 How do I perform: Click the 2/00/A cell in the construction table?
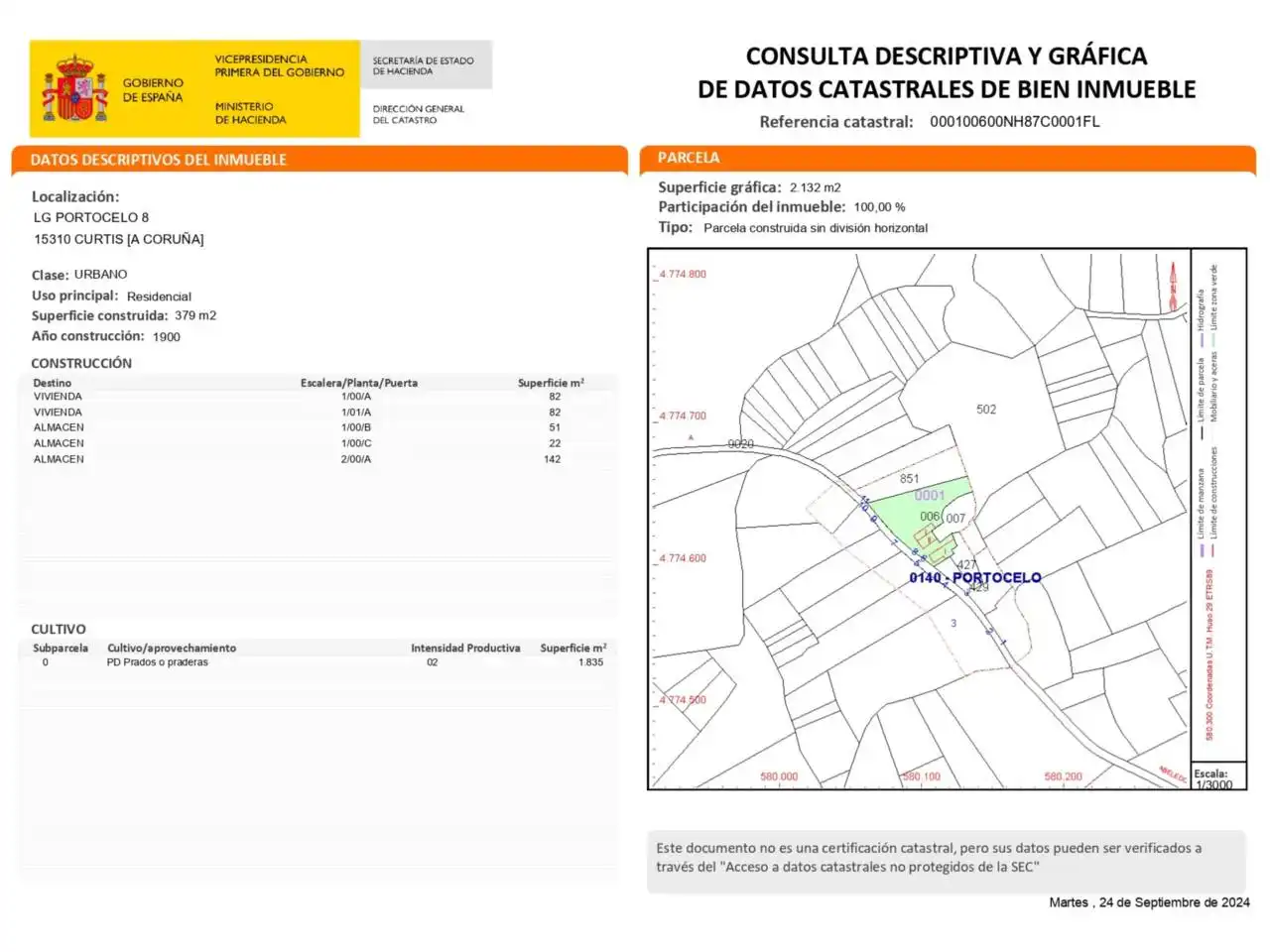[x=356, y=459]
